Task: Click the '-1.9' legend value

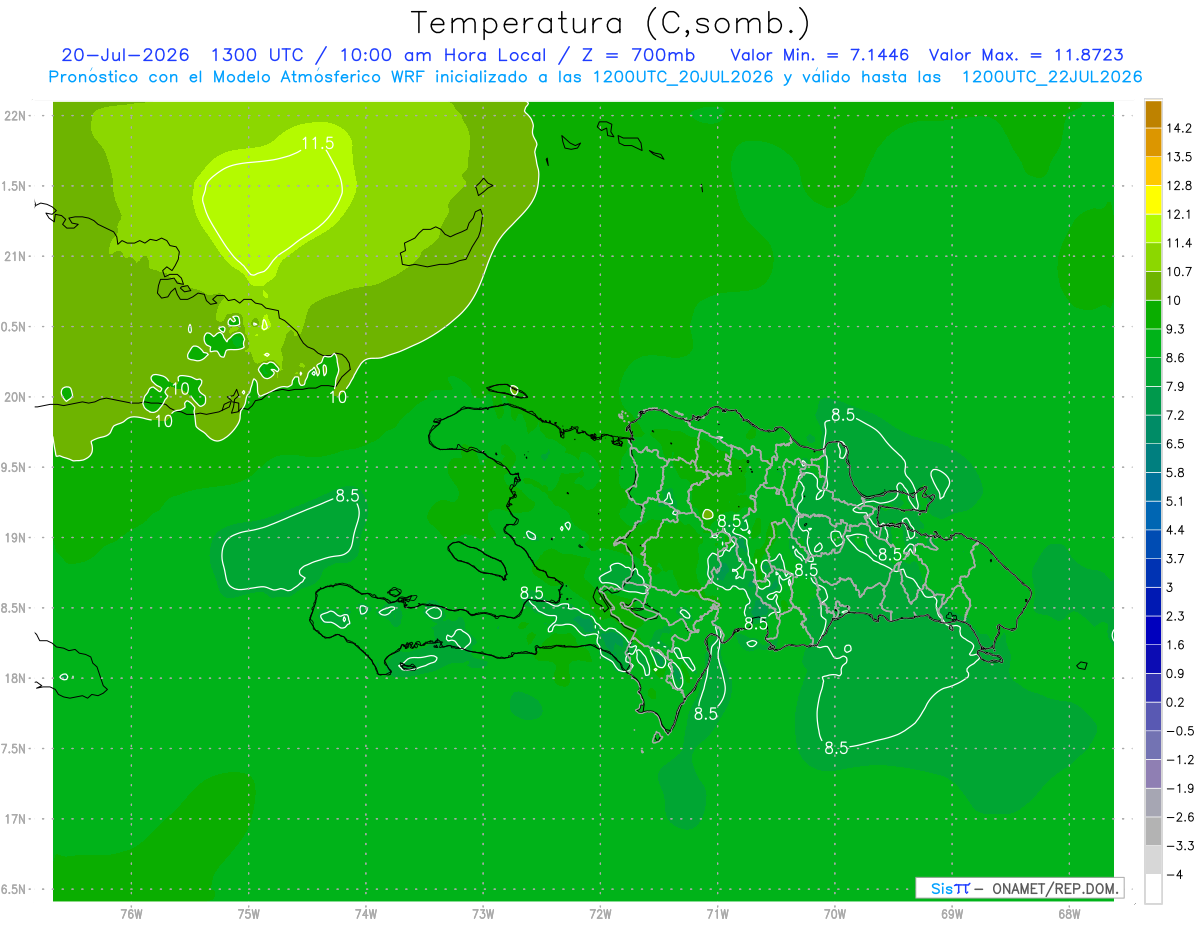Action: [1179, 788]
